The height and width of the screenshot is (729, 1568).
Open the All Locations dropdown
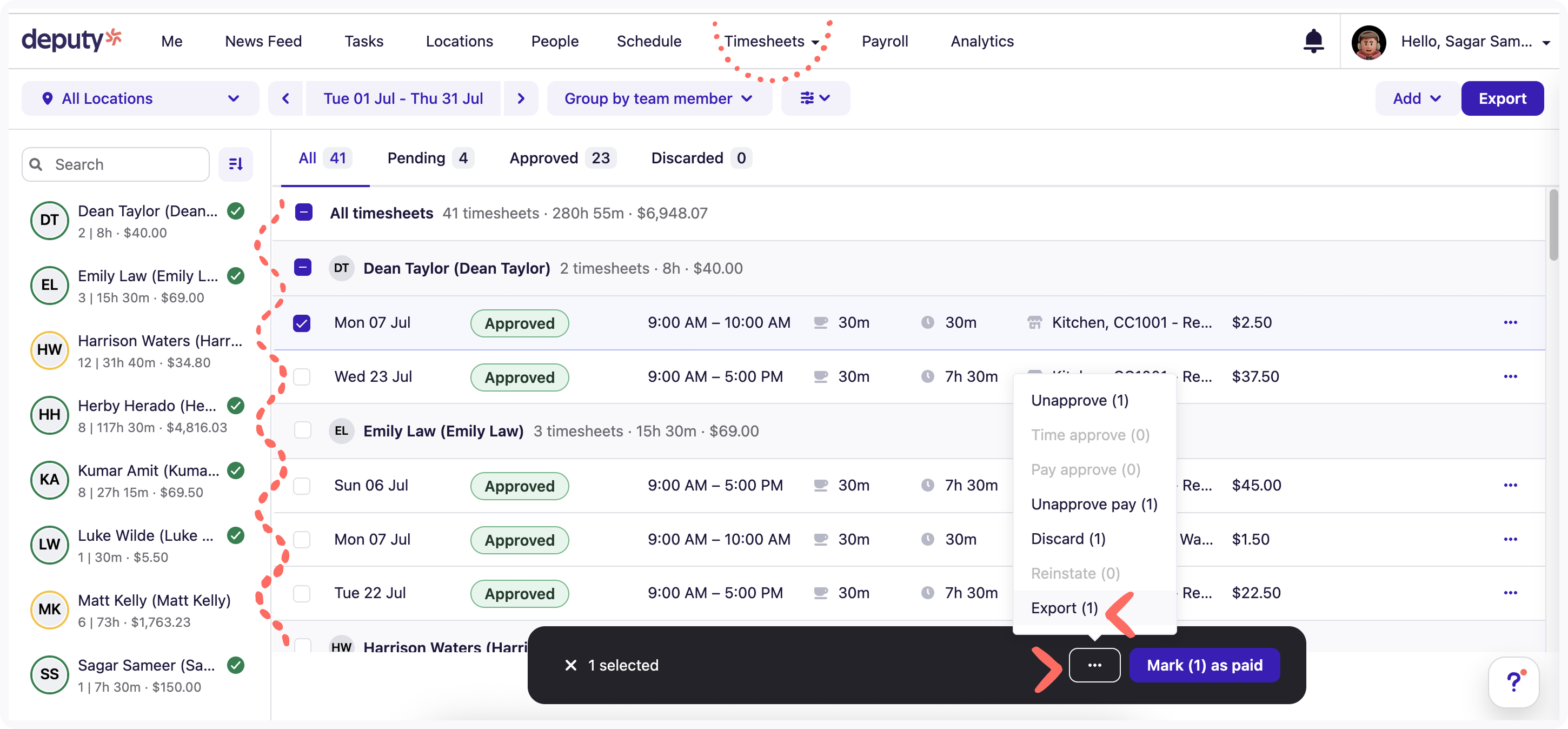[140, 98]
